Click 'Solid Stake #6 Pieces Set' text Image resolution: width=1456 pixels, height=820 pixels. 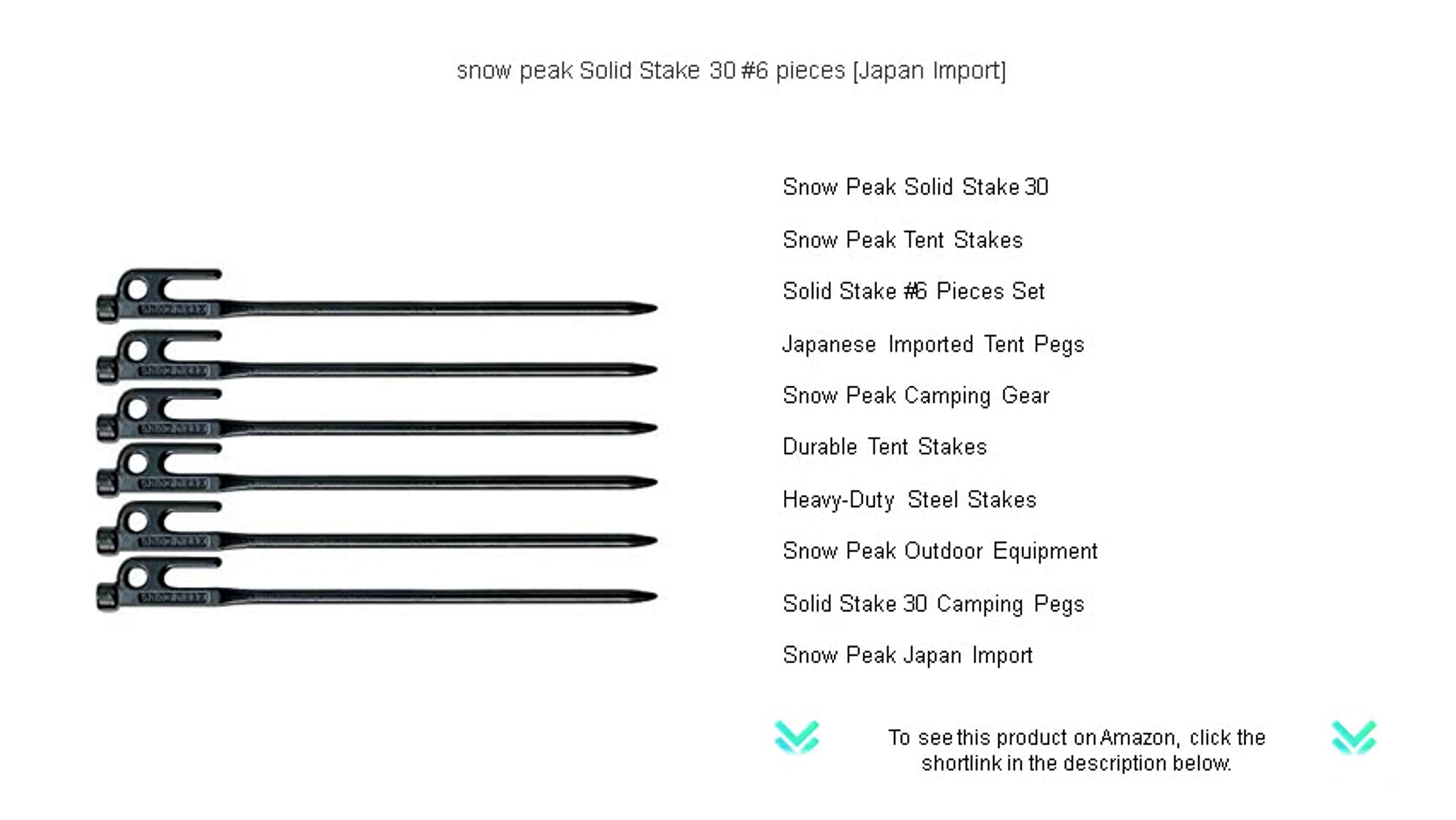(914, 291)
